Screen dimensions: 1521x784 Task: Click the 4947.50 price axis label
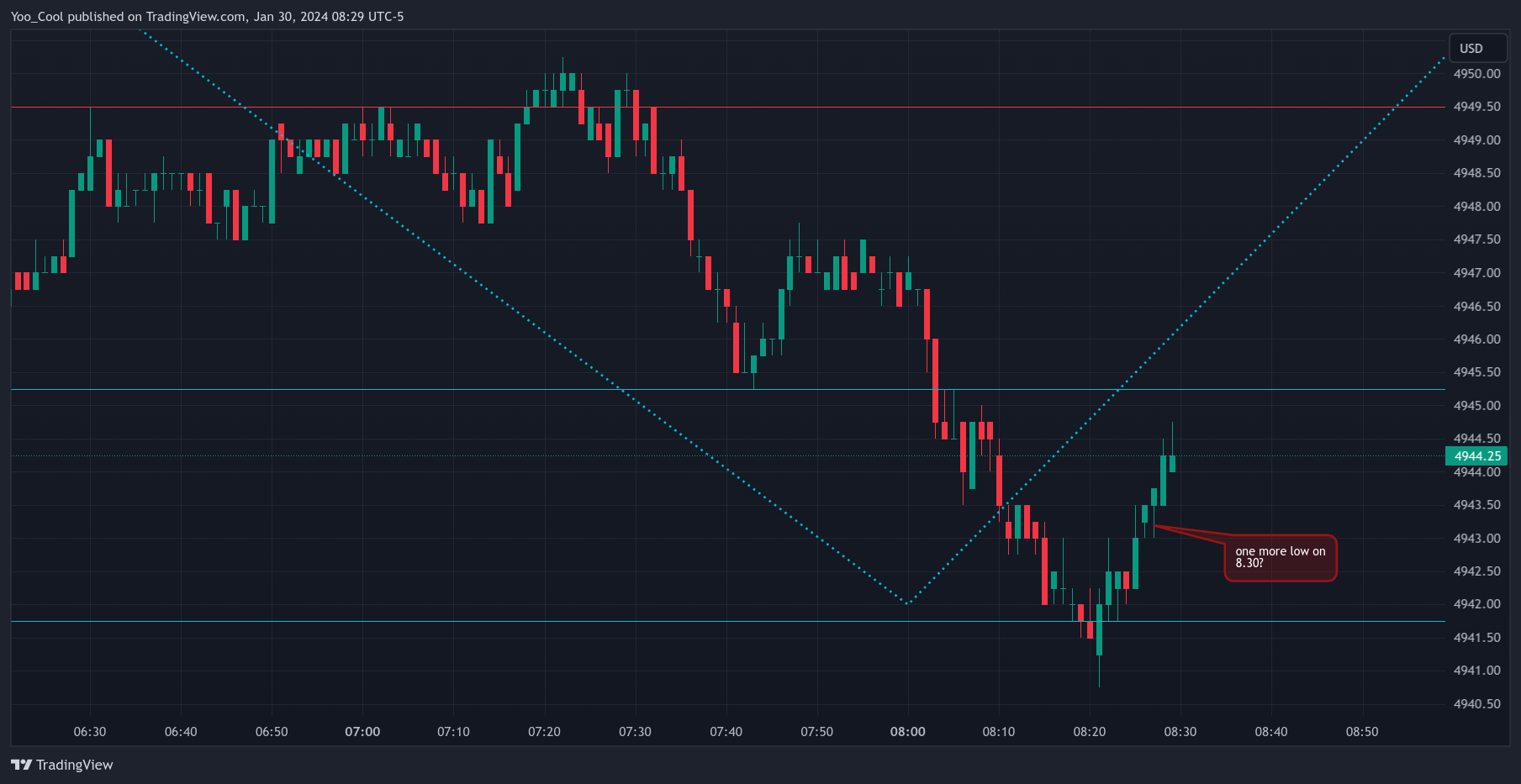click(x=1477, y=239)
